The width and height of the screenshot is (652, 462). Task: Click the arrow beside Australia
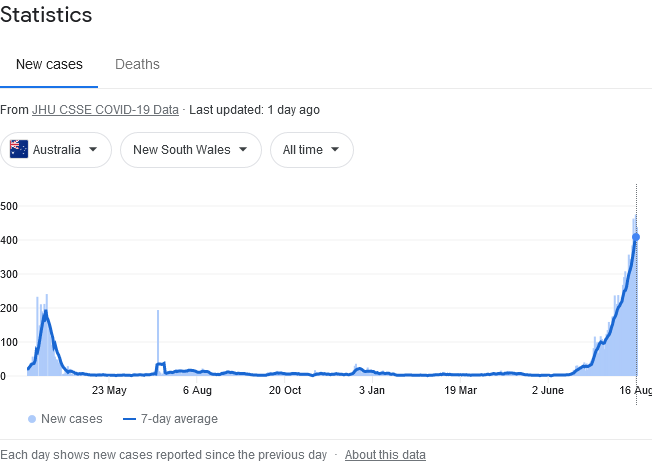click(93, 150)
